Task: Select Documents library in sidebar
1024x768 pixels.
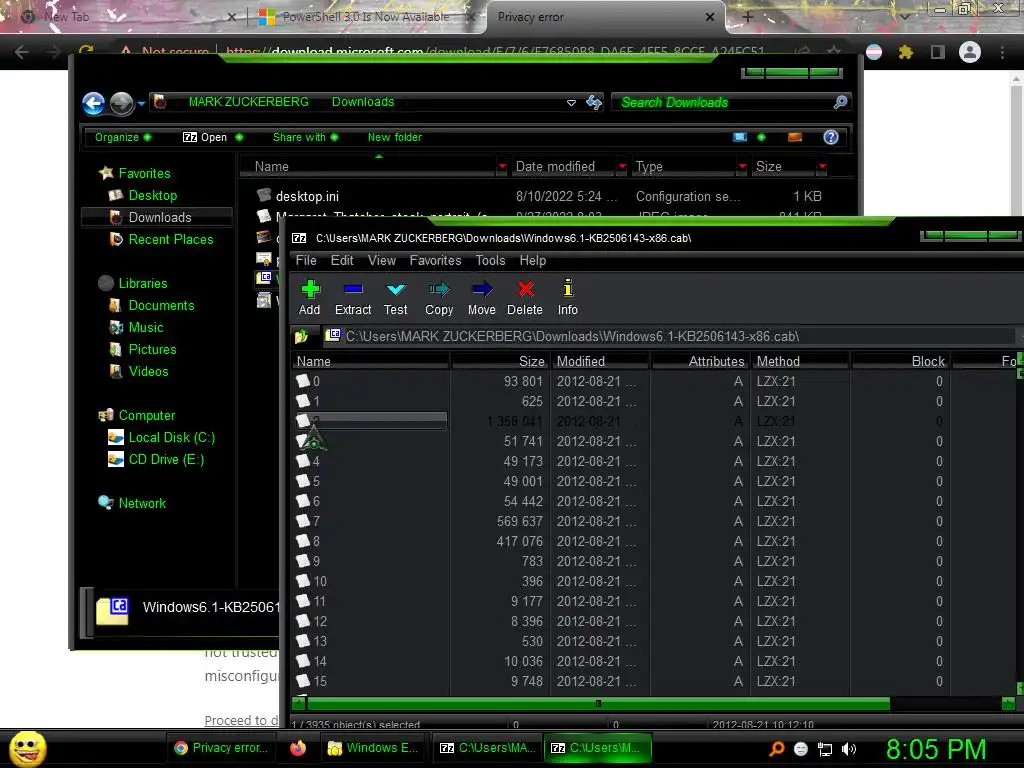Action: pos(161,305)
